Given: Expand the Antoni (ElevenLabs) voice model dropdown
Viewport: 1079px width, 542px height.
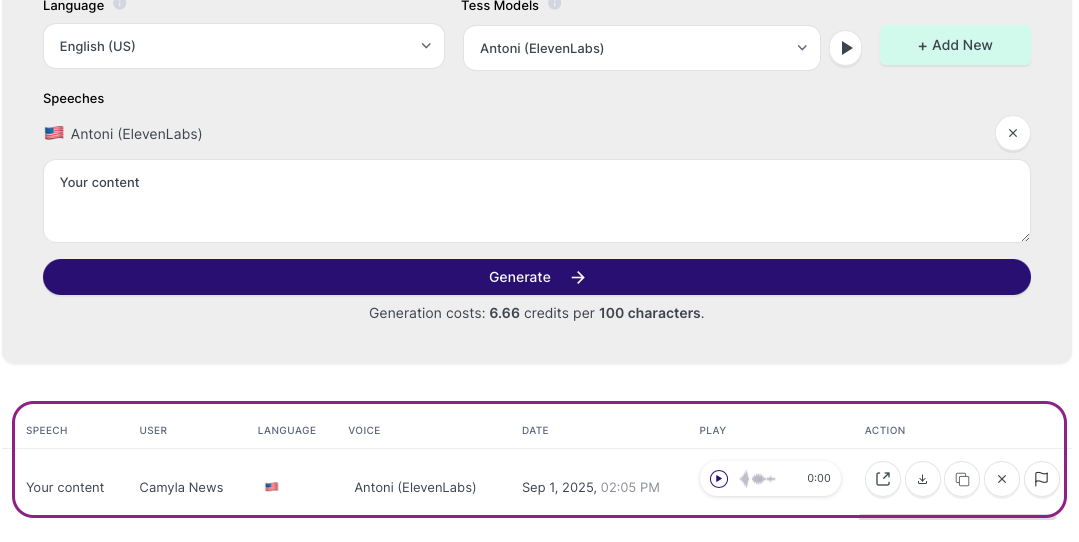Looking at the screenshot, I should point(641,48).
